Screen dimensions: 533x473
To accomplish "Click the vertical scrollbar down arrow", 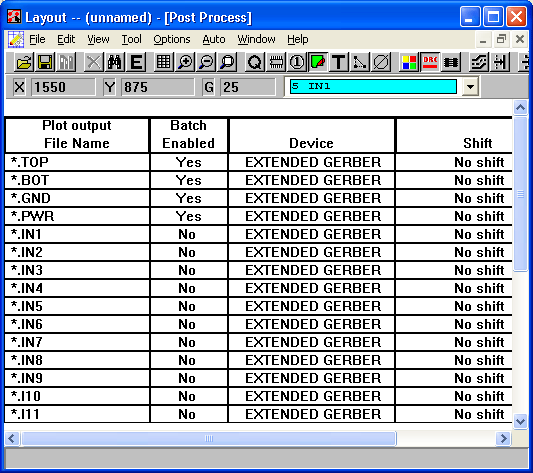I will point(520,422).
